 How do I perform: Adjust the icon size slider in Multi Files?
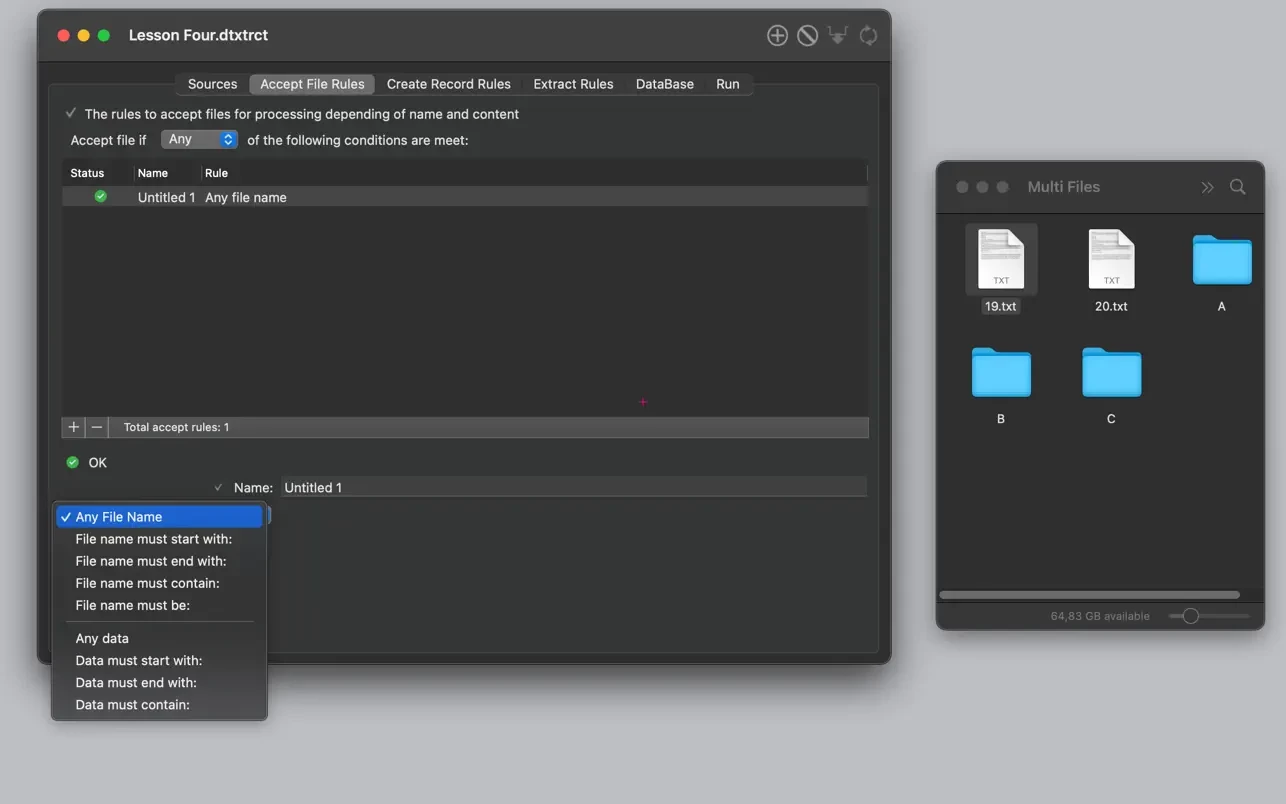pyautogui.click(x=1190, y=616)
